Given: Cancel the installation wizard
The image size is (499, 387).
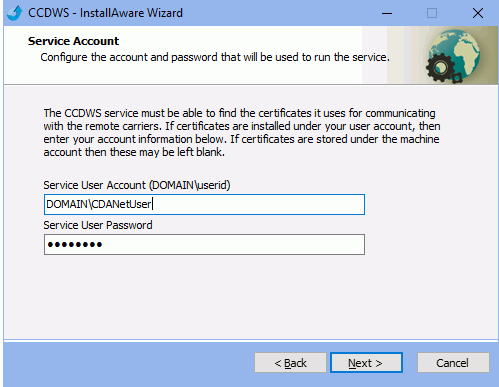Looking at the screenshot, I should pos(453,363).
